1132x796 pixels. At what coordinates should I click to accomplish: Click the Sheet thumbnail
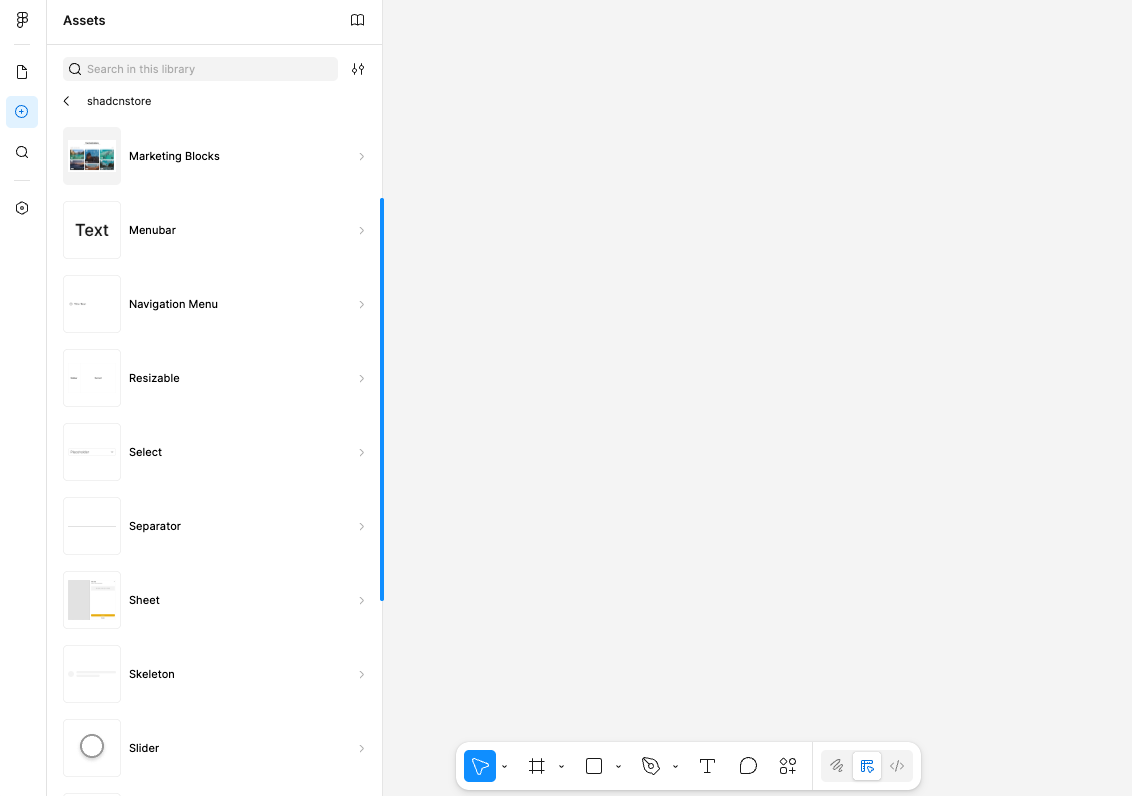click(x=92, y=600)
